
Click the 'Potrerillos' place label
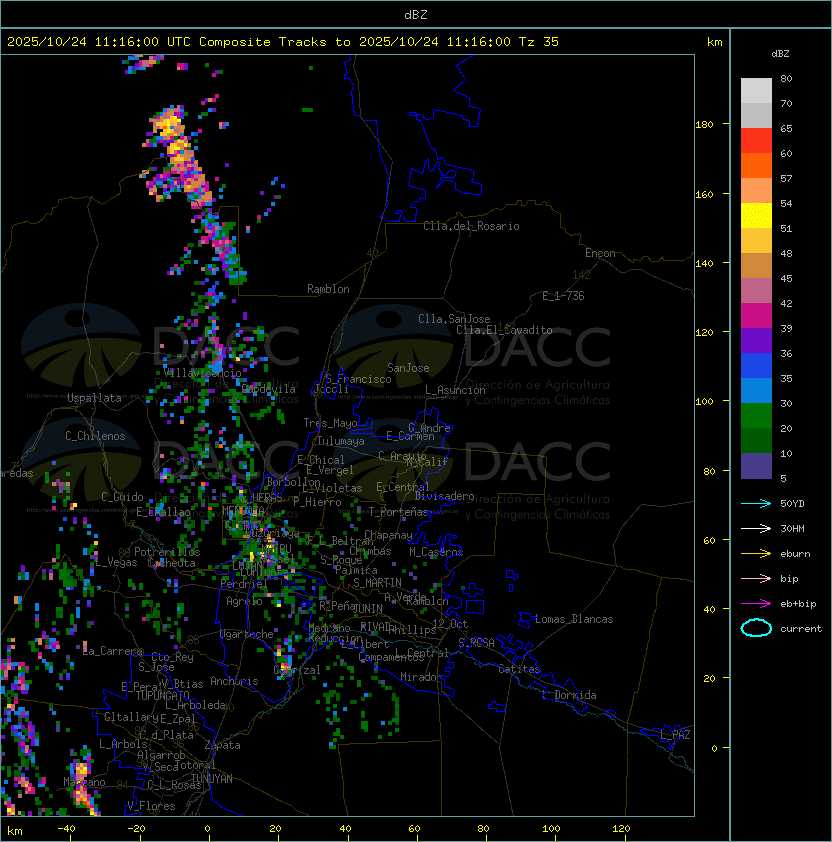(167, 552)
